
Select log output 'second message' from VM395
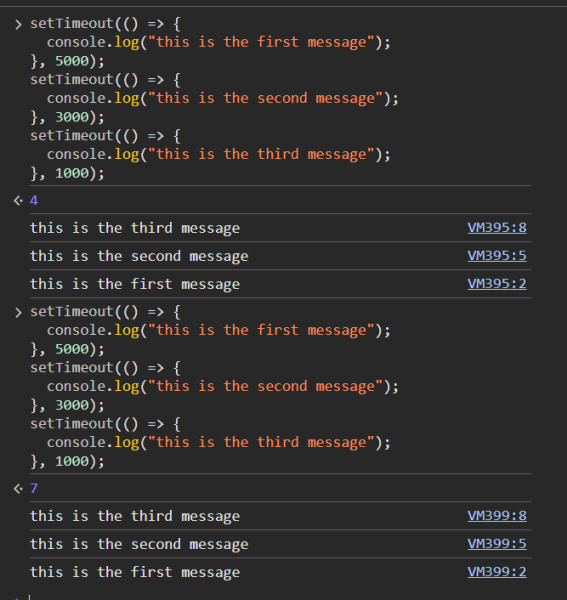click(x=139, y=256)
